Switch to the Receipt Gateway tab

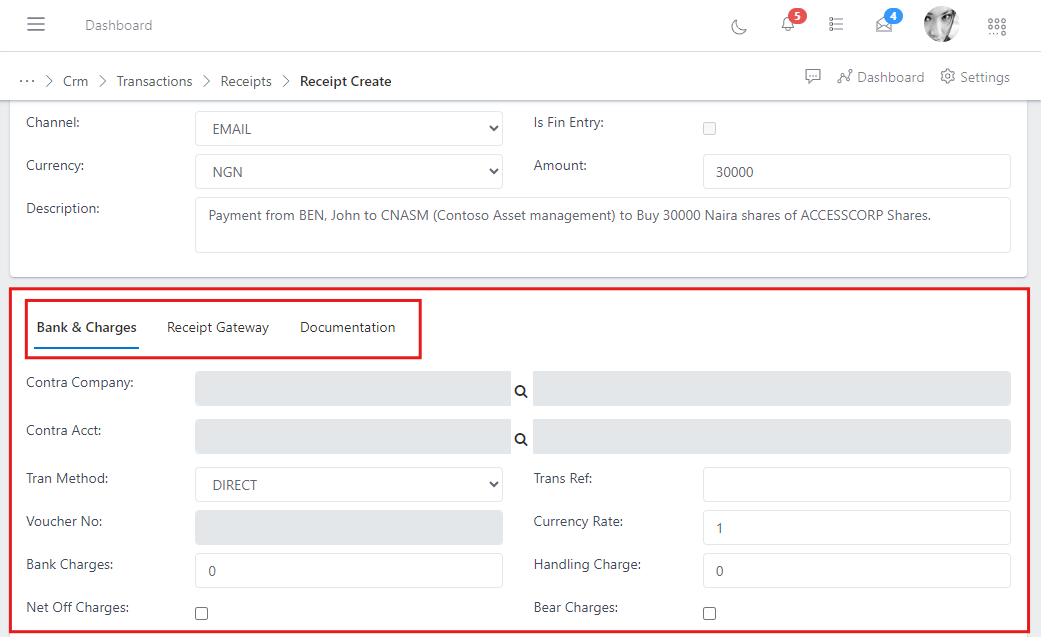pos(218,327)
